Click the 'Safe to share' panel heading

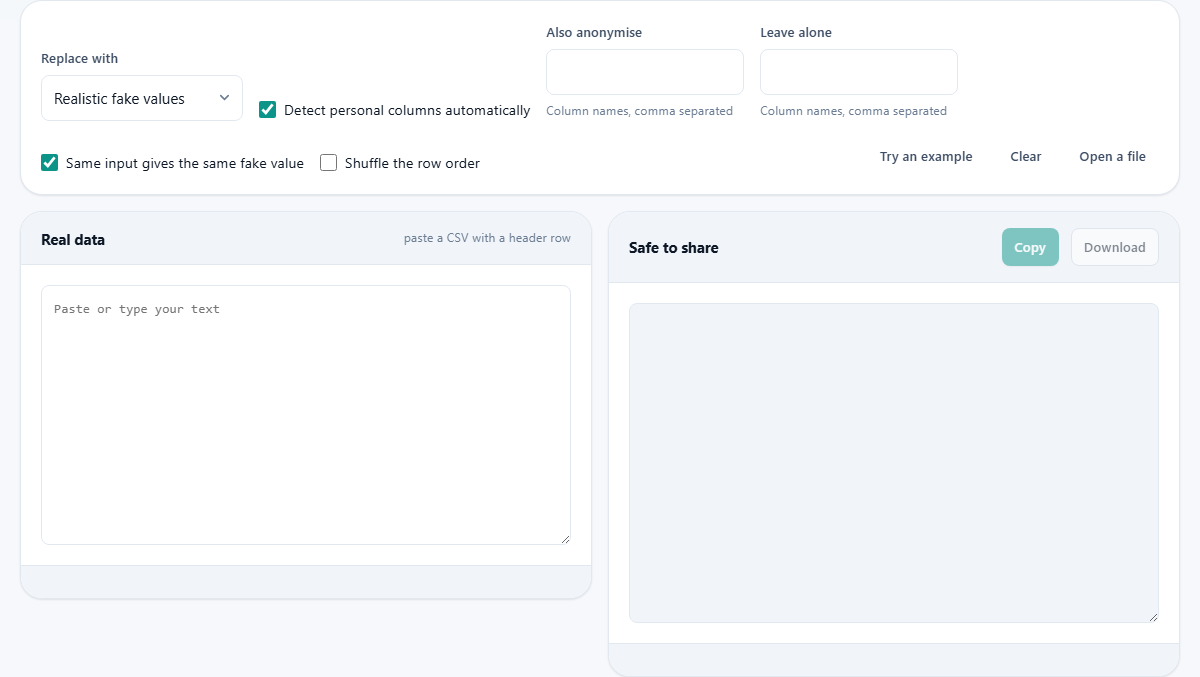pyautogui.click(x=674, y=247)
